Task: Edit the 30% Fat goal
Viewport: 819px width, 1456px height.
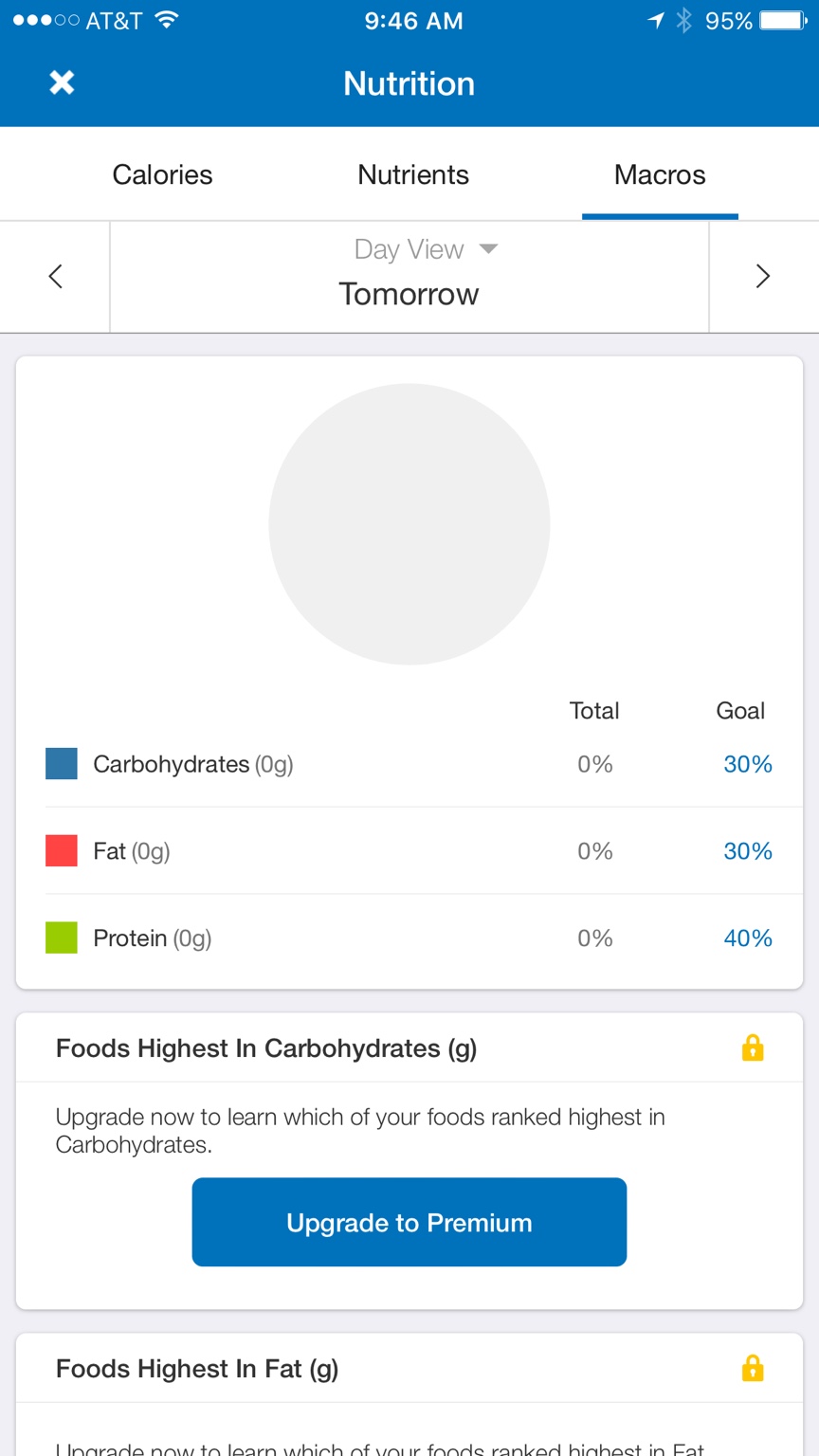Action: pos(748,851)
